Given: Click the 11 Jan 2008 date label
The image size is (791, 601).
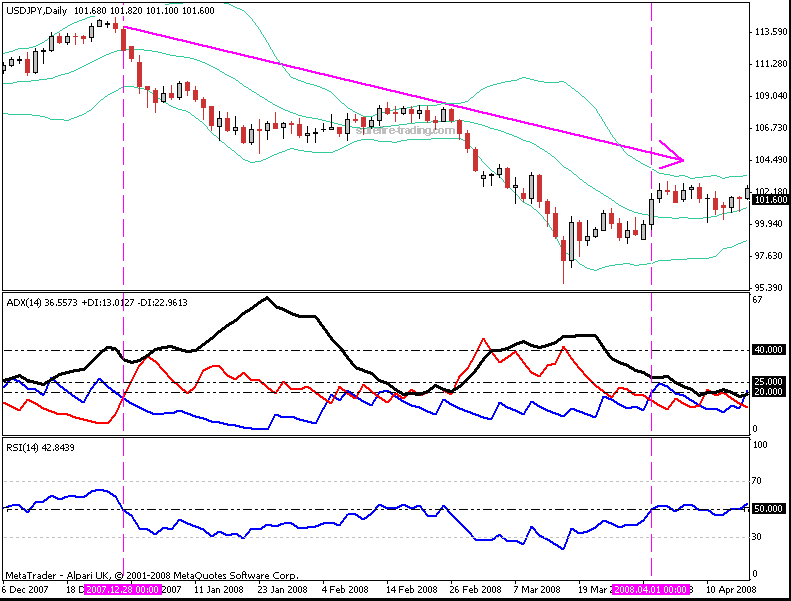Looking at the screenshot, I should point(218,589).
